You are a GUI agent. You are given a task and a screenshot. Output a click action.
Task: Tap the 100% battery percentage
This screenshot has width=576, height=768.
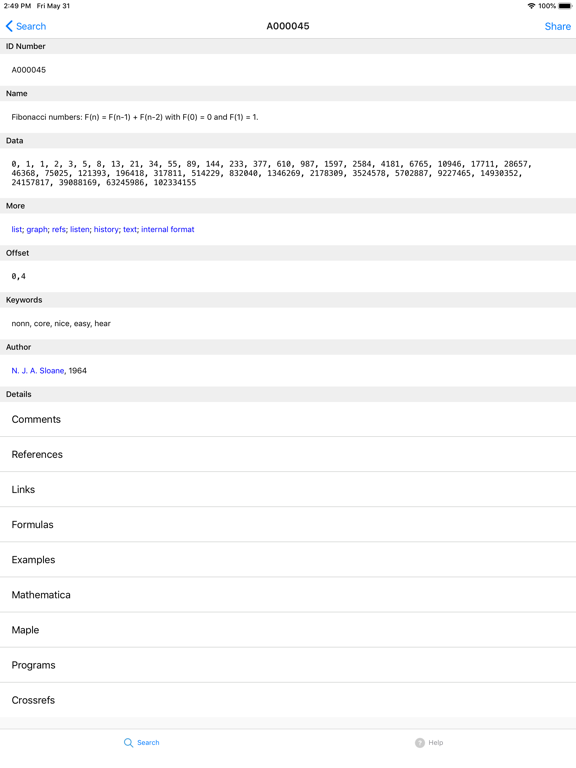(547, 6)
